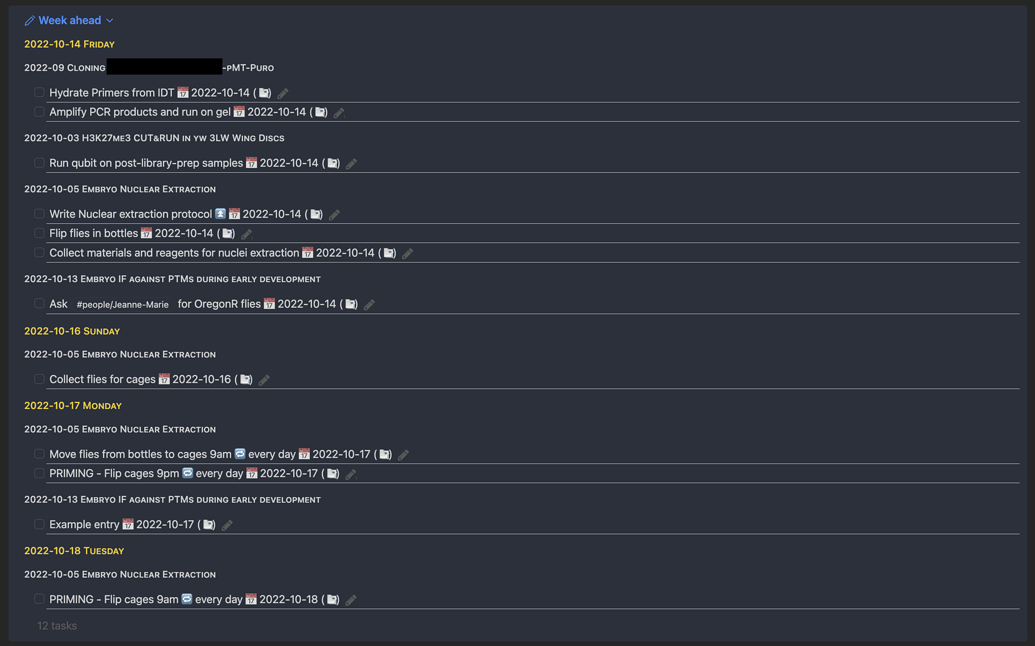Edit the Run qubit task via pencil
Viewport: 1035px width, 646px height.
click(351, 164)
